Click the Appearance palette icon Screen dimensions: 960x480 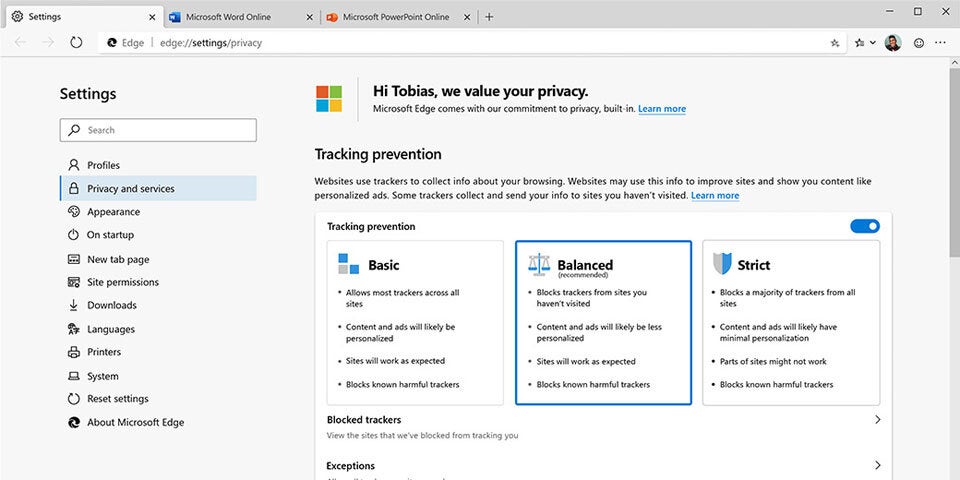tap(73, 211)
